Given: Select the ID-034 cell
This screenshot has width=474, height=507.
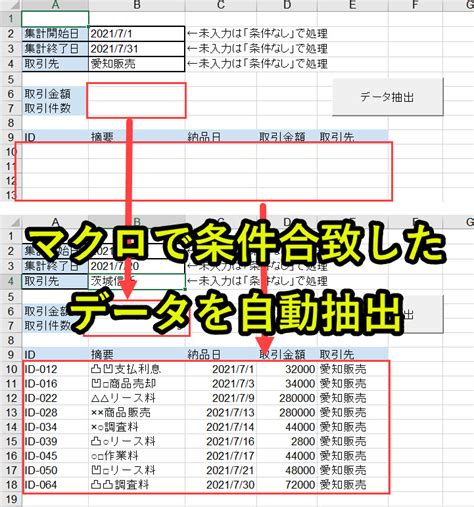Looking at the screenshot, I should tap(55, 427).
